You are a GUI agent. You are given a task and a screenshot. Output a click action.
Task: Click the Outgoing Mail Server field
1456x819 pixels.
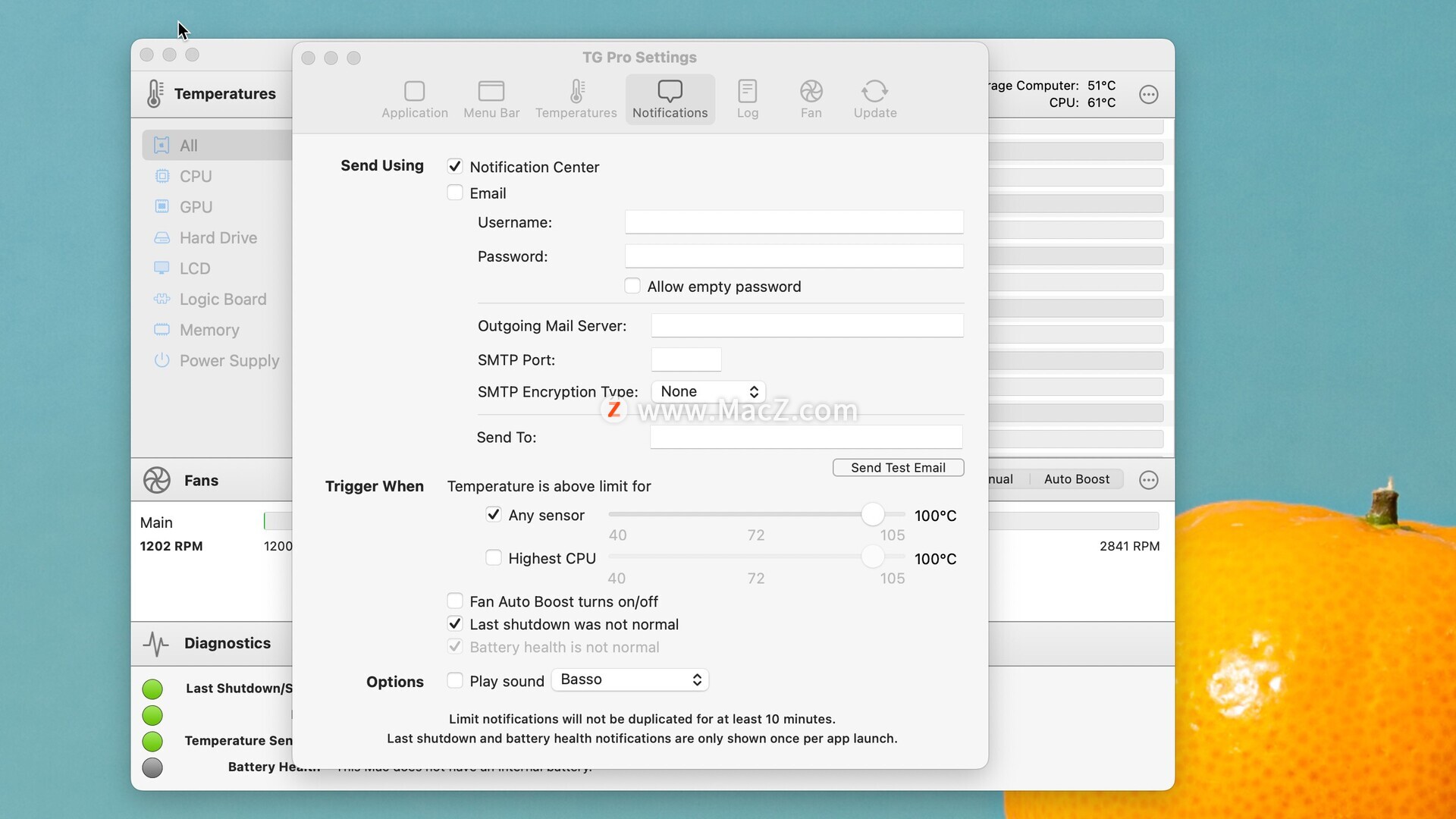coord(807,325)
